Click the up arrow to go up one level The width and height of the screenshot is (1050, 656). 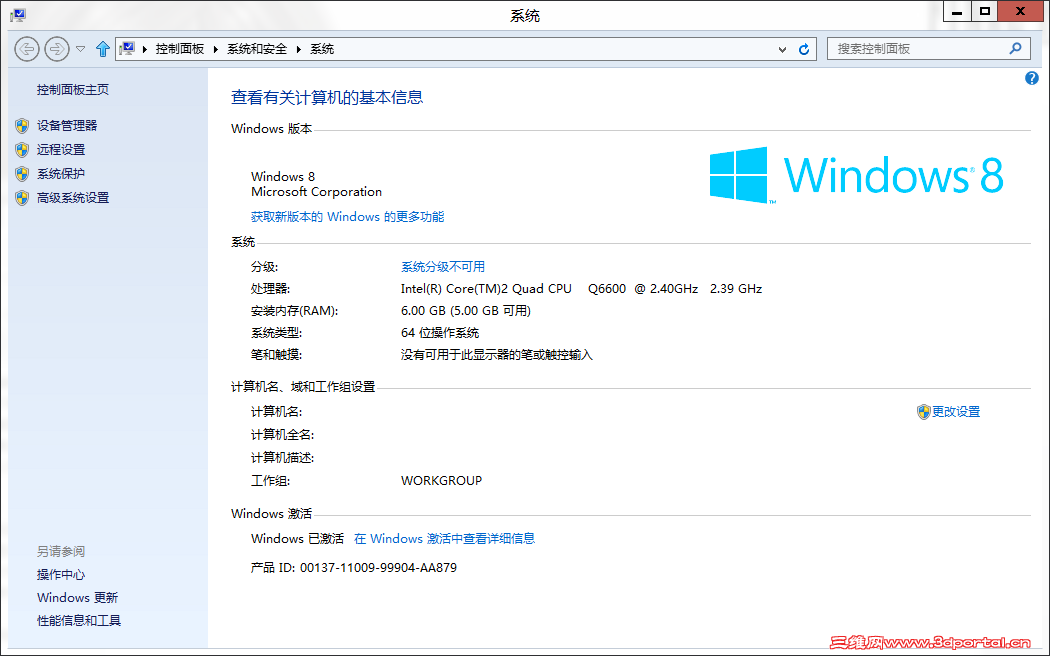click(x=102, y=48)
